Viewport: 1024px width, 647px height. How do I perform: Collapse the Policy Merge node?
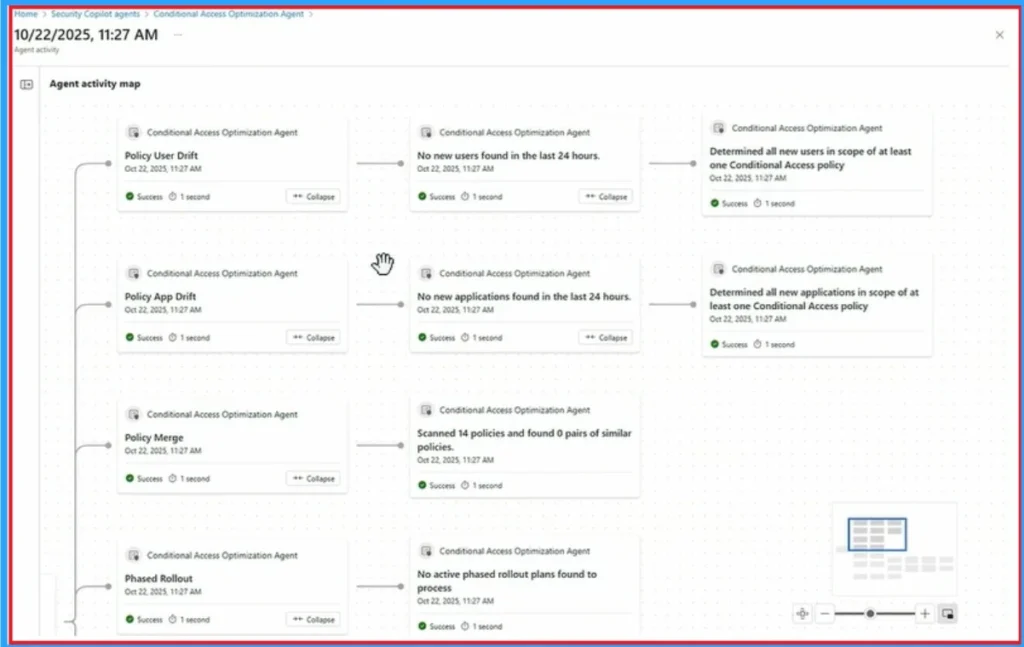click(x=313, y=478)
